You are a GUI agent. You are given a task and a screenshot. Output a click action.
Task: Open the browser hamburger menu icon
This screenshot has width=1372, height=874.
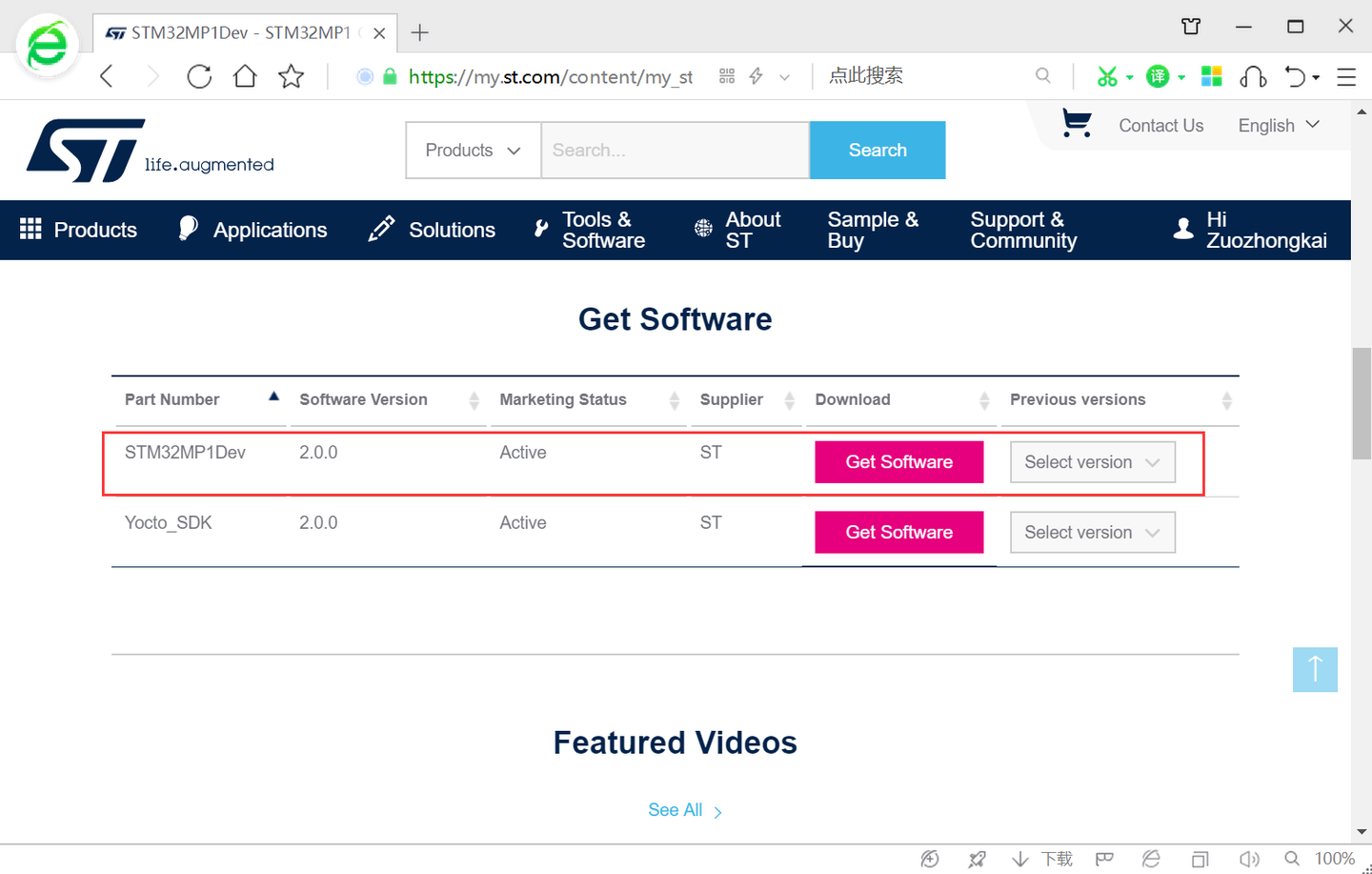tap(1346, 77)
